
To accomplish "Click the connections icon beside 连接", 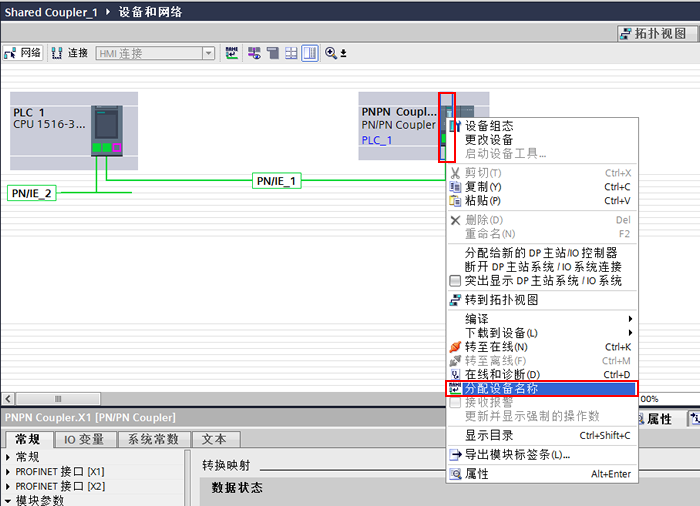I will pos(57,53).
